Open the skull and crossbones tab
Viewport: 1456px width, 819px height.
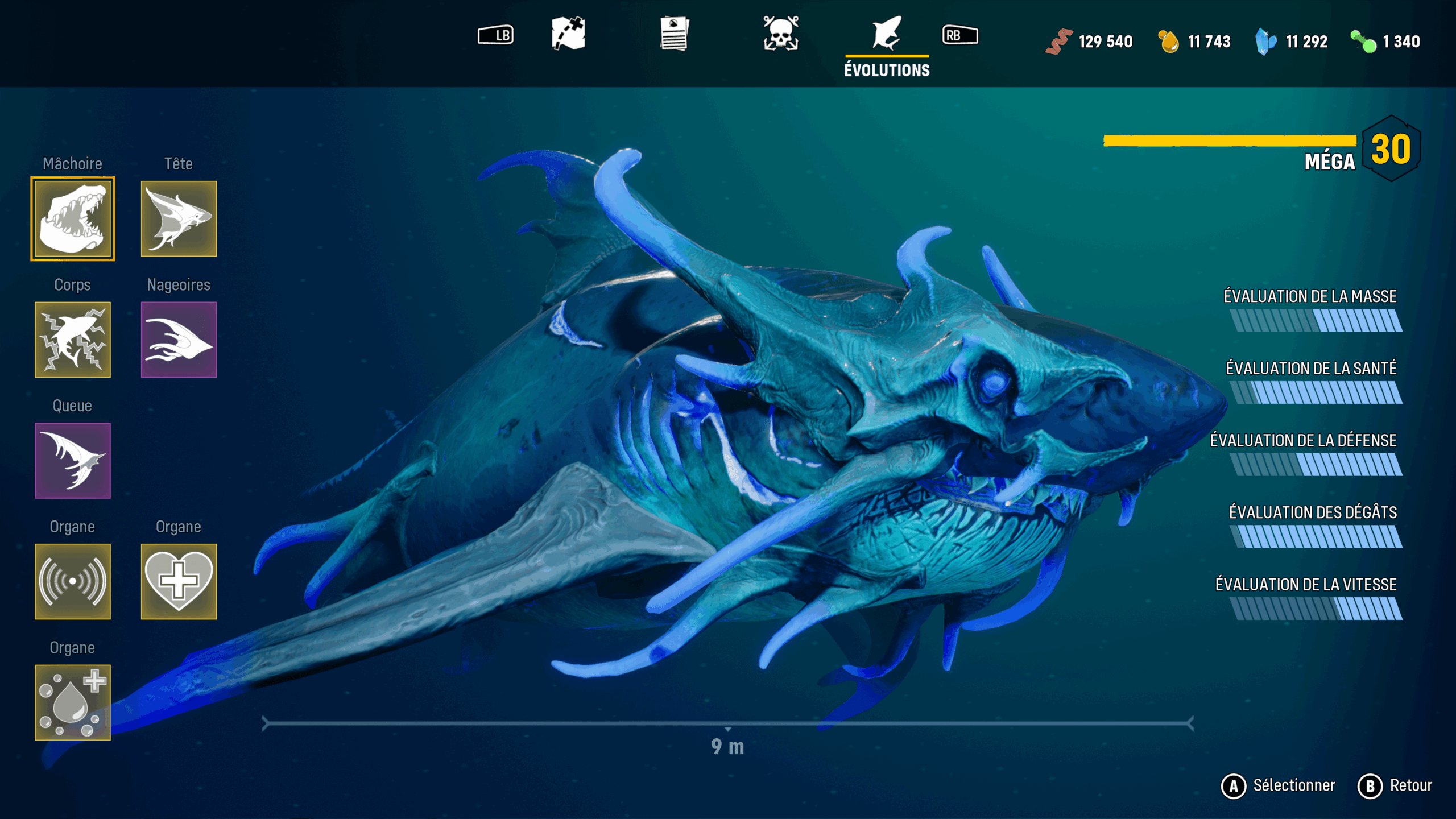click(781, 34)
